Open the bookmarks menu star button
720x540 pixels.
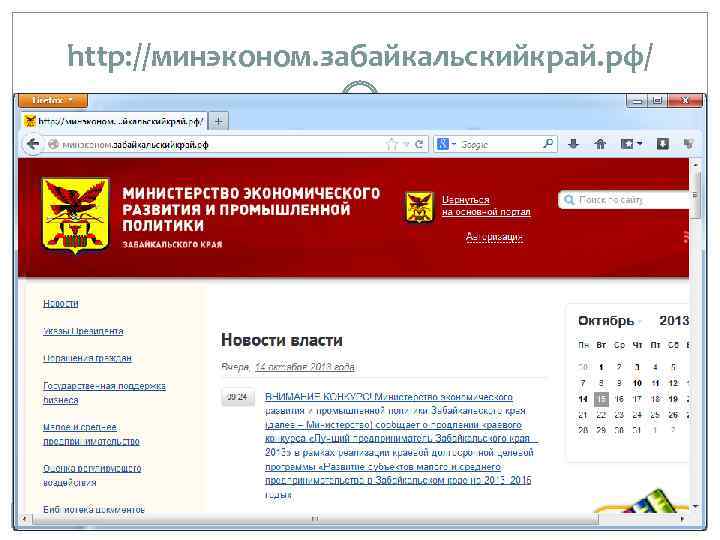tap(631, 144)
